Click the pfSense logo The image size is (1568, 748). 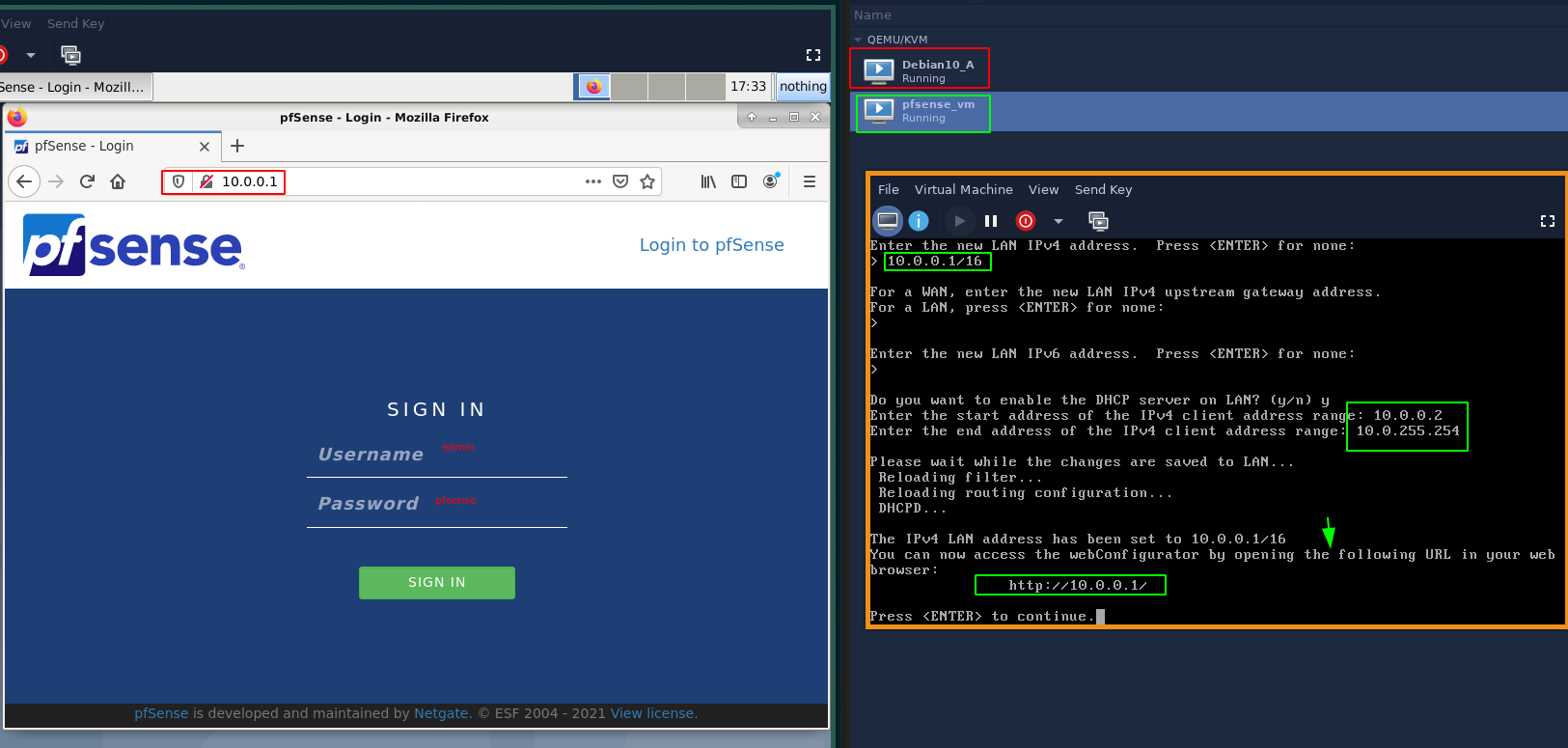point(134,245)
